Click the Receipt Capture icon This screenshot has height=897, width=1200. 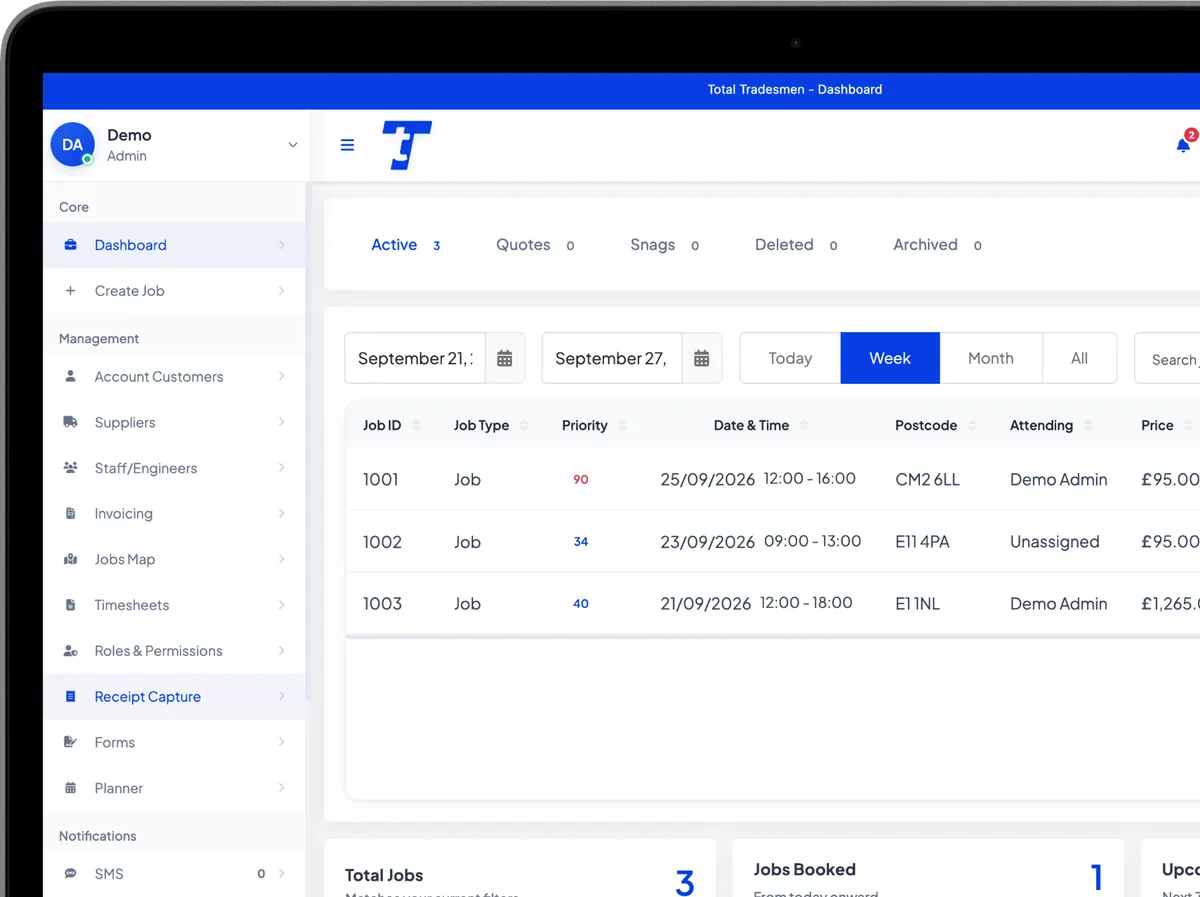pos(70,696)
